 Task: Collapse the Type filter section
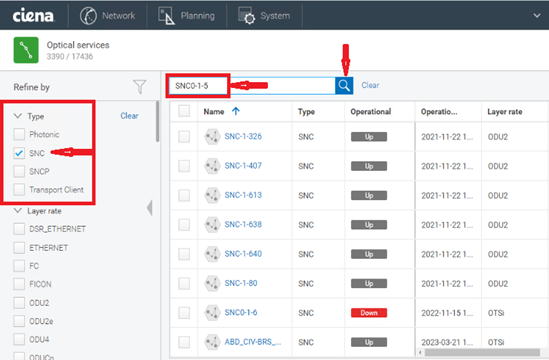click(18, 116)
